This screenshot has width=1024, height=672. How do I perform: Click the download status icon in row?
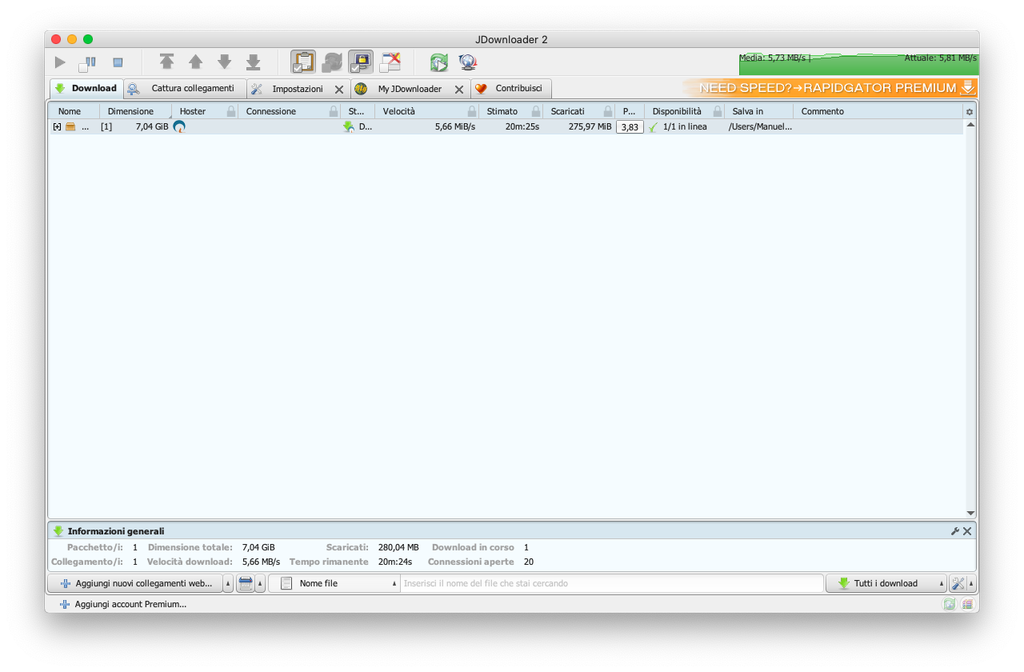click(x=348, y=127)
